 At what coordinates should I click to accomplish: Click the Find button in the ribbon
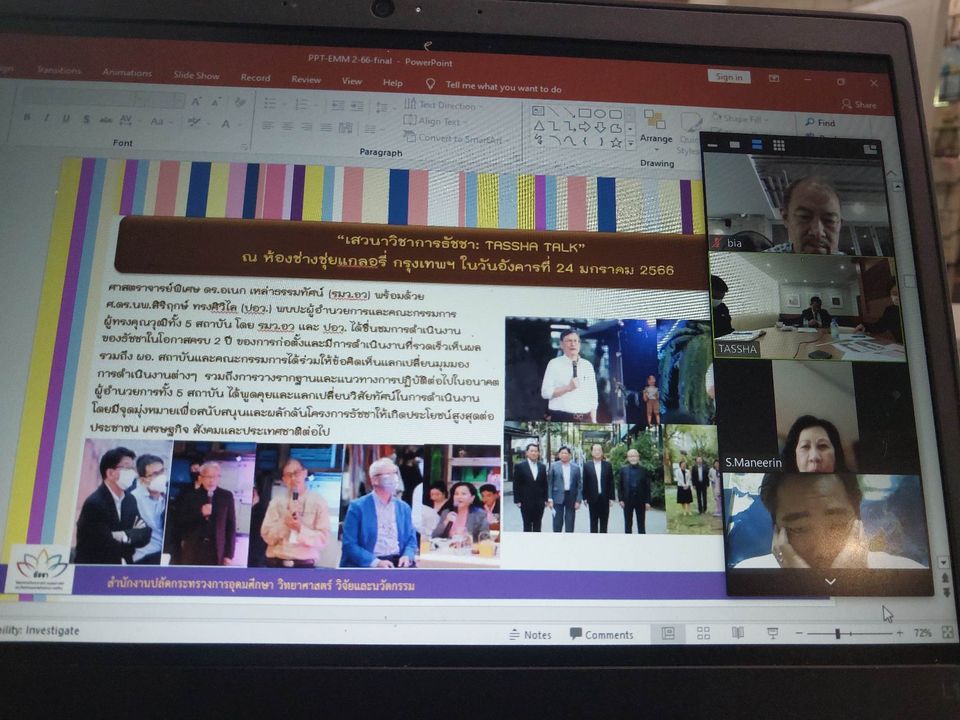point(820,123)
